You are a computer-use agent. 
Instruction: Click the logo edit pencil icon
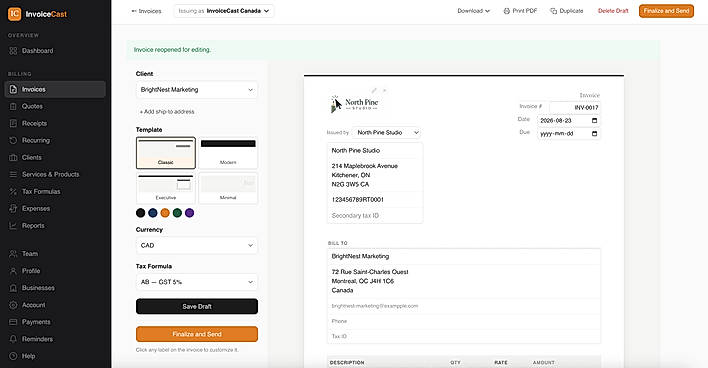(x=374, y=91)
